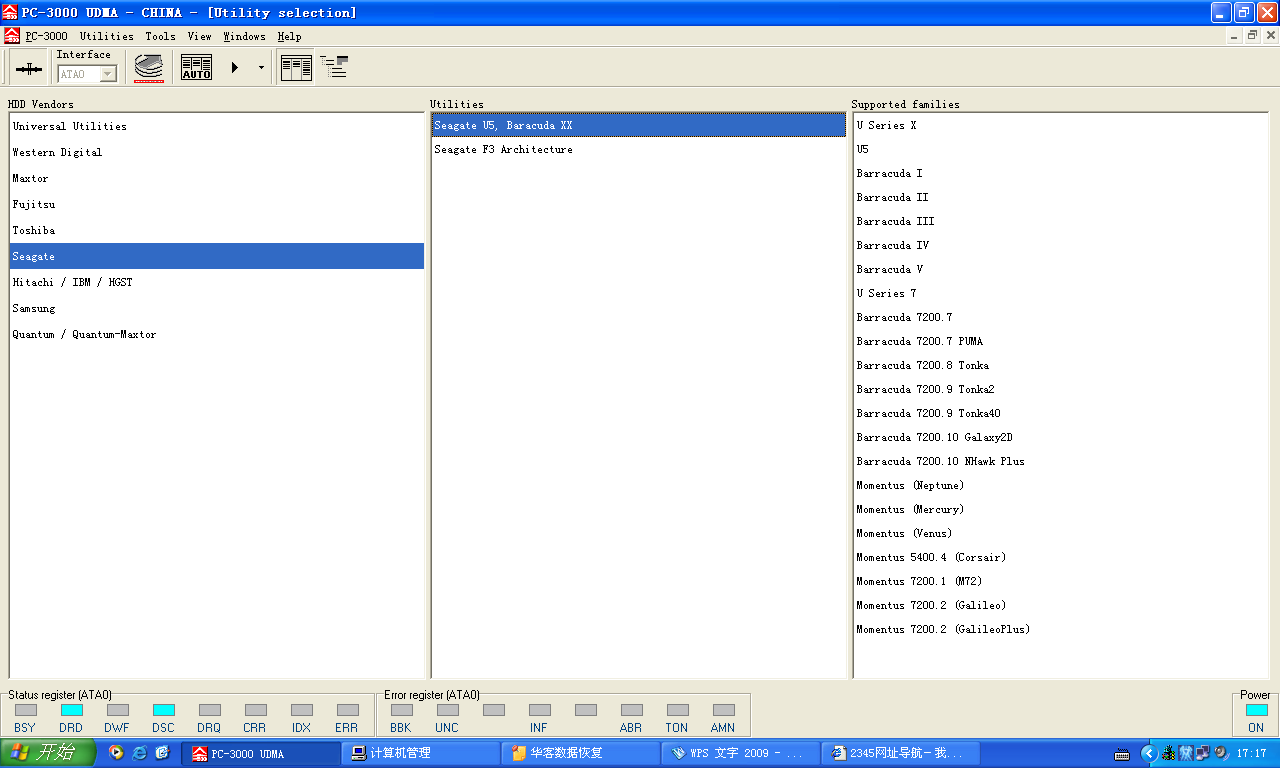Click the keyboard language bar icon
Viewport: 1280px width, 768px height.
(x=1122, y=754)
